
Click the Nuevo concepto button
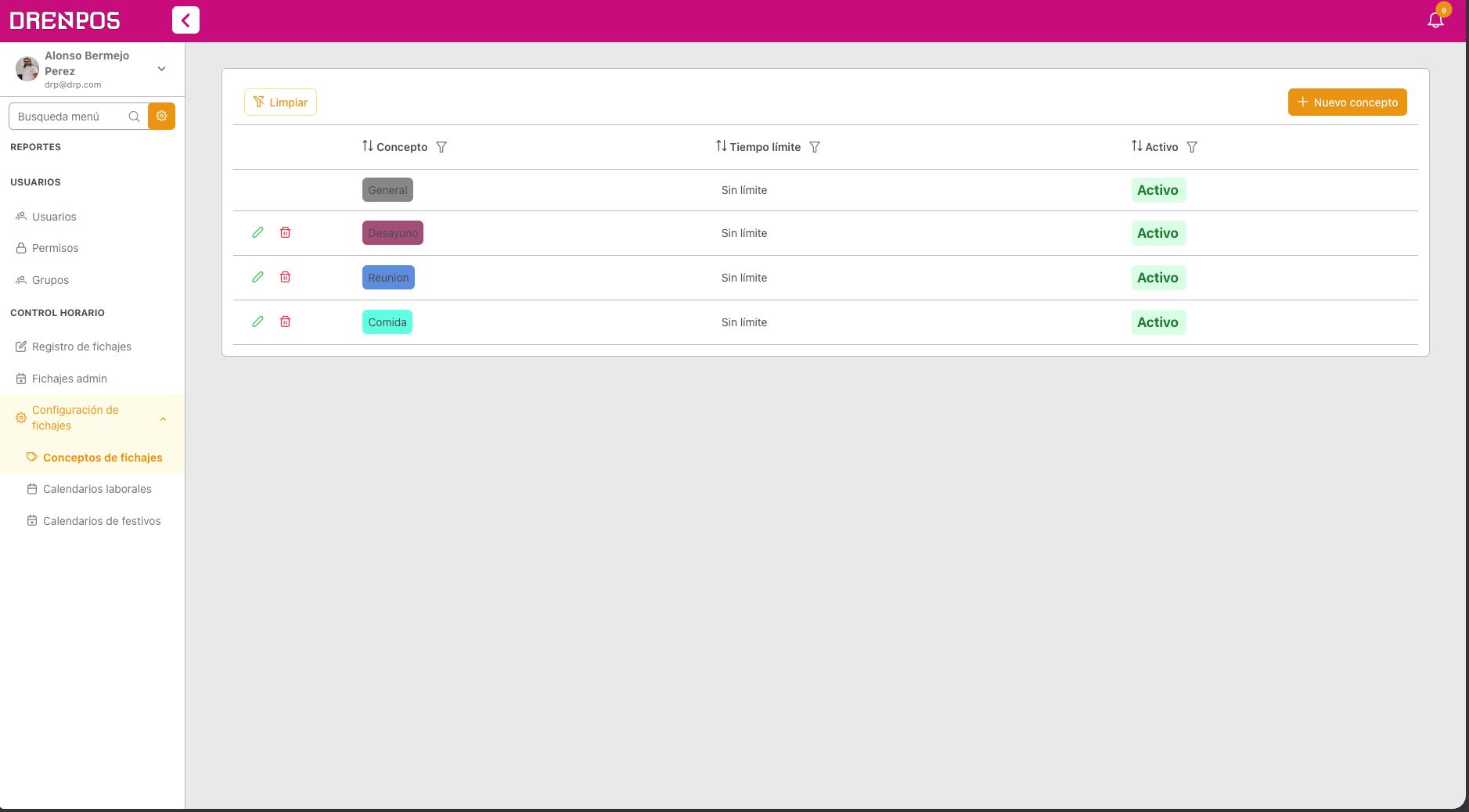click(x=1347, y=102)
